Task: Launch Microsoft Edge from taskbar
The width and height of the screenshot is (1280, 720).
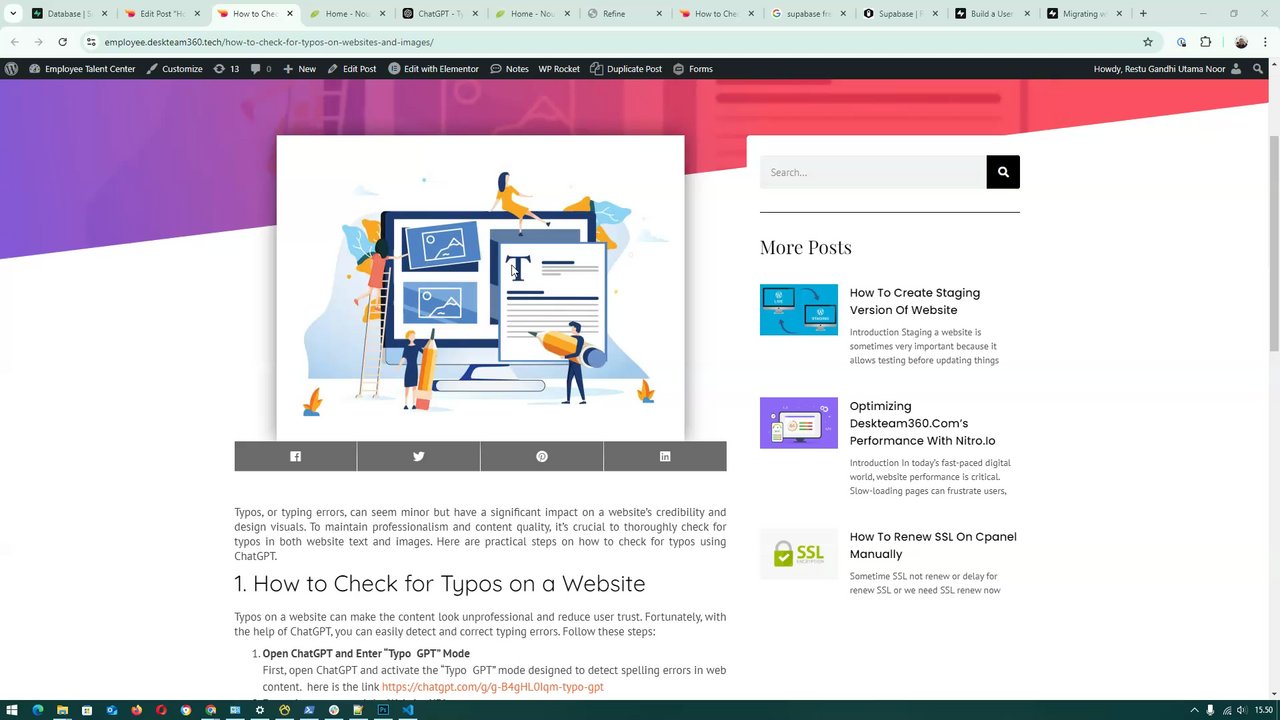Action: 38,710
